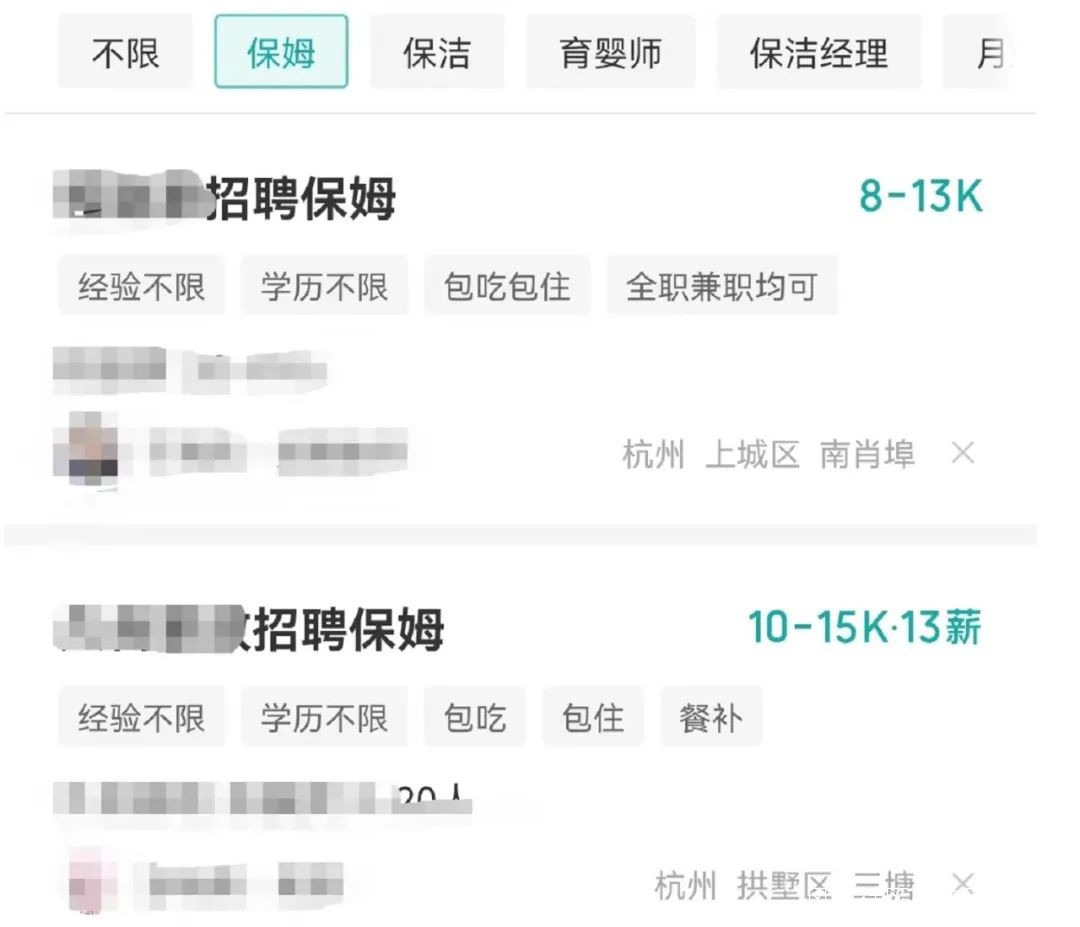Tap the partially visible 月 filter tab

[979, 52]
